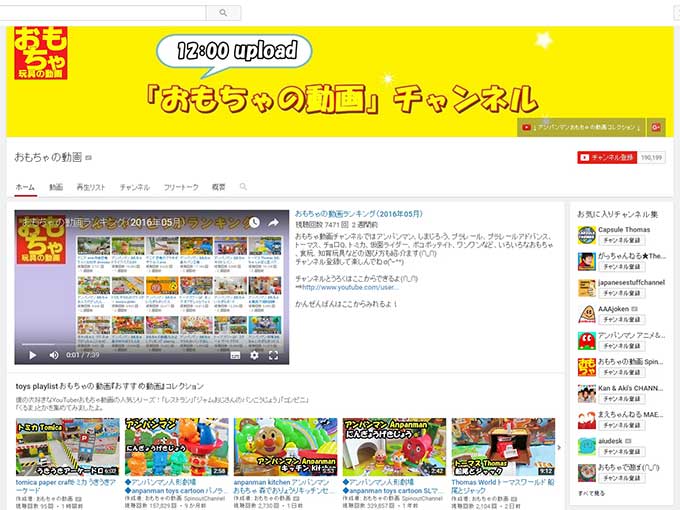This screenshot has height=510, width=680.
Task: Open the アンパンマン アニメ&... channel avatar
Action: click(x=587, y=341)
